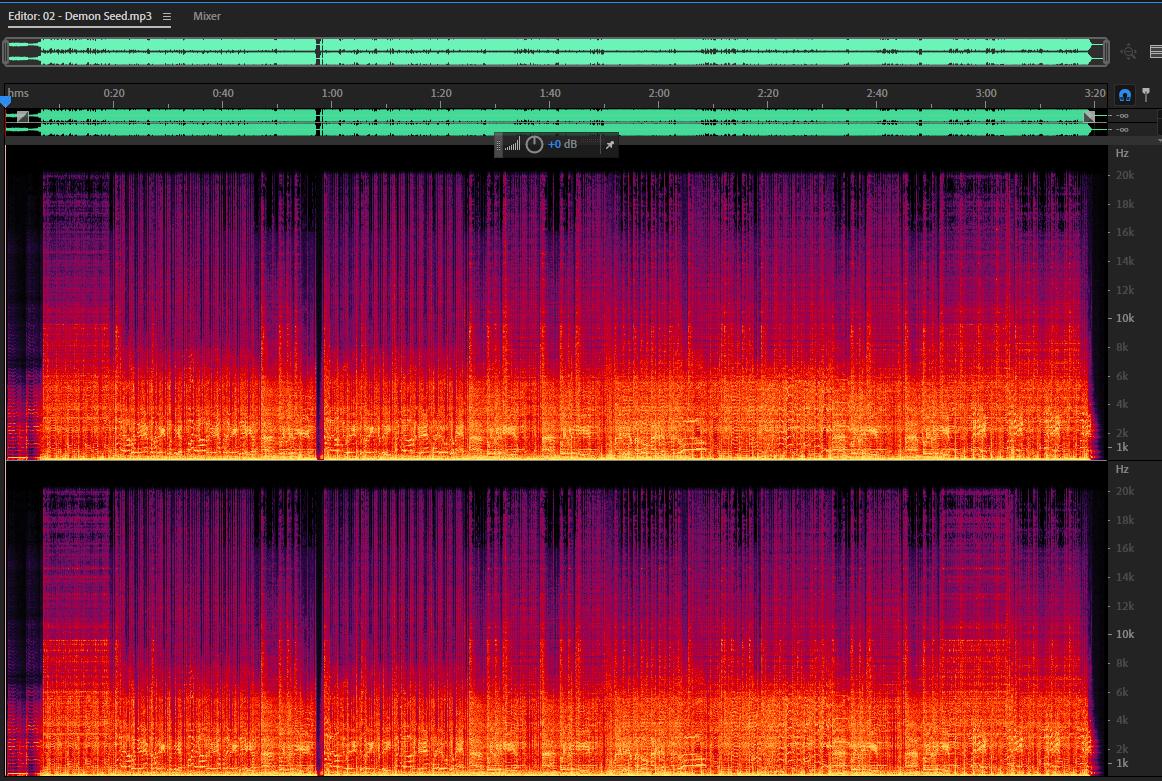Click the +0 dB gain value
Viewport: 1162px width, 781px height.
(x=562, y=144)
